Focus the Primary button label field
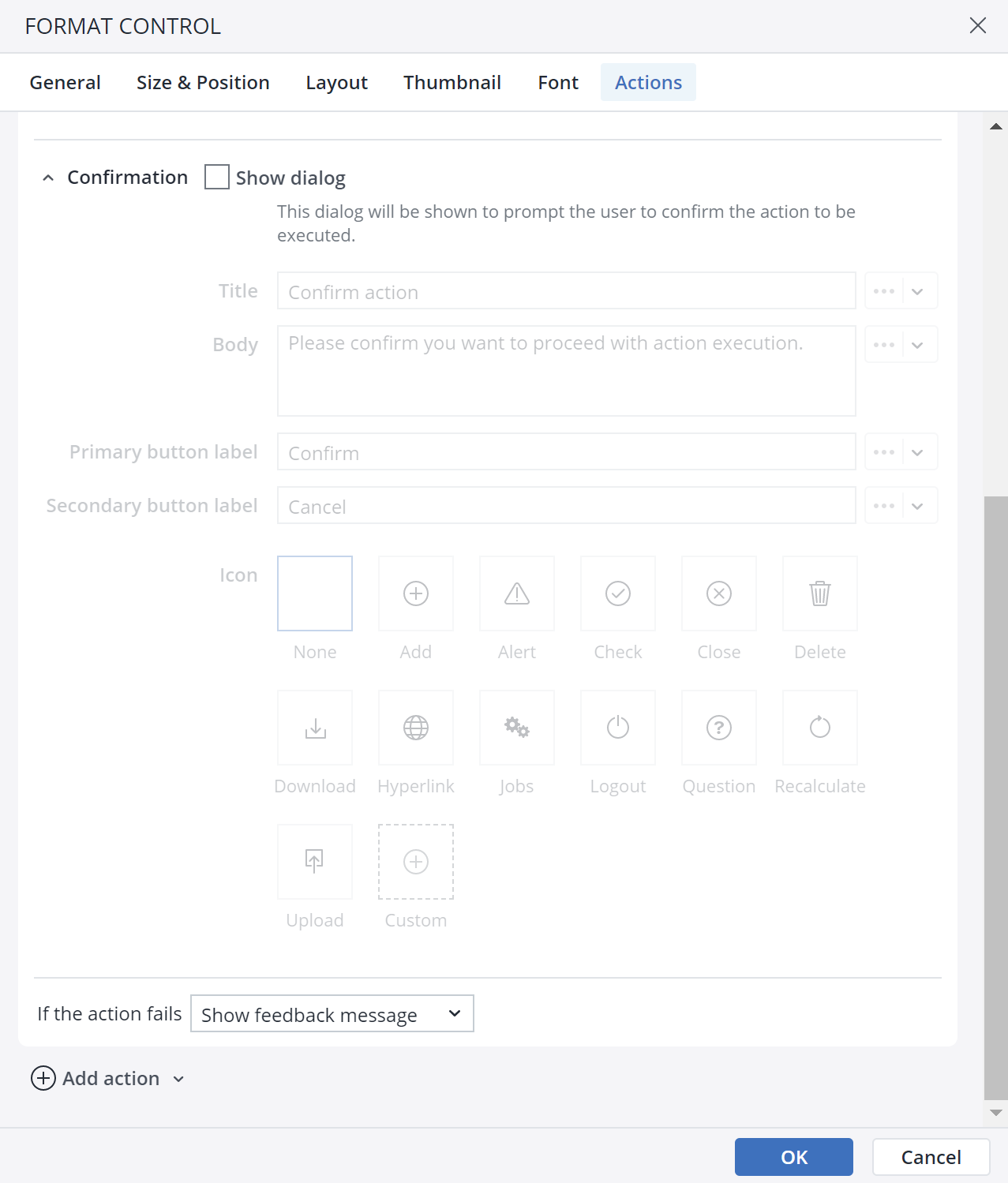This screenshot has height=1183, width=1008. pyautogui.click(x=567, y=452)
